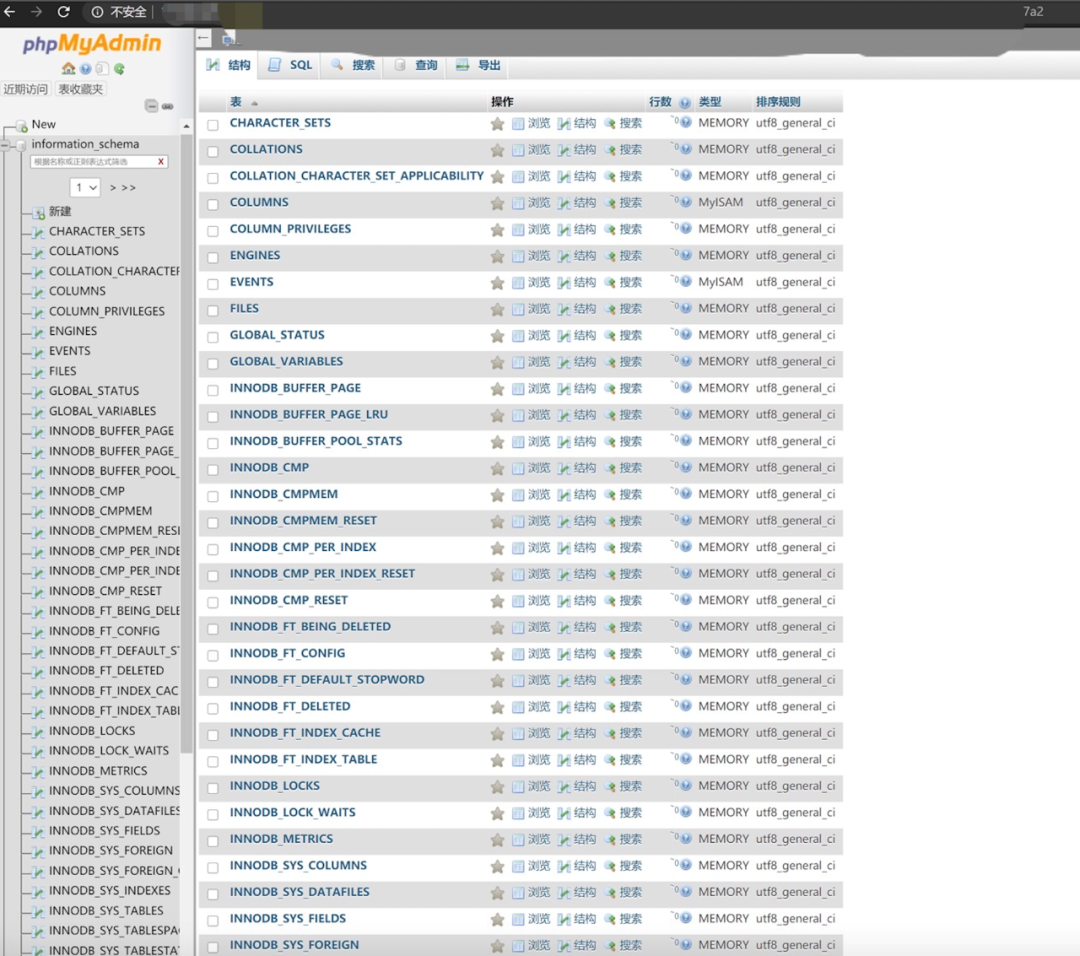Select the INNODB_CMPMEM row checkbox
This screenshot has height=956, width=1080.
point(213,496)
